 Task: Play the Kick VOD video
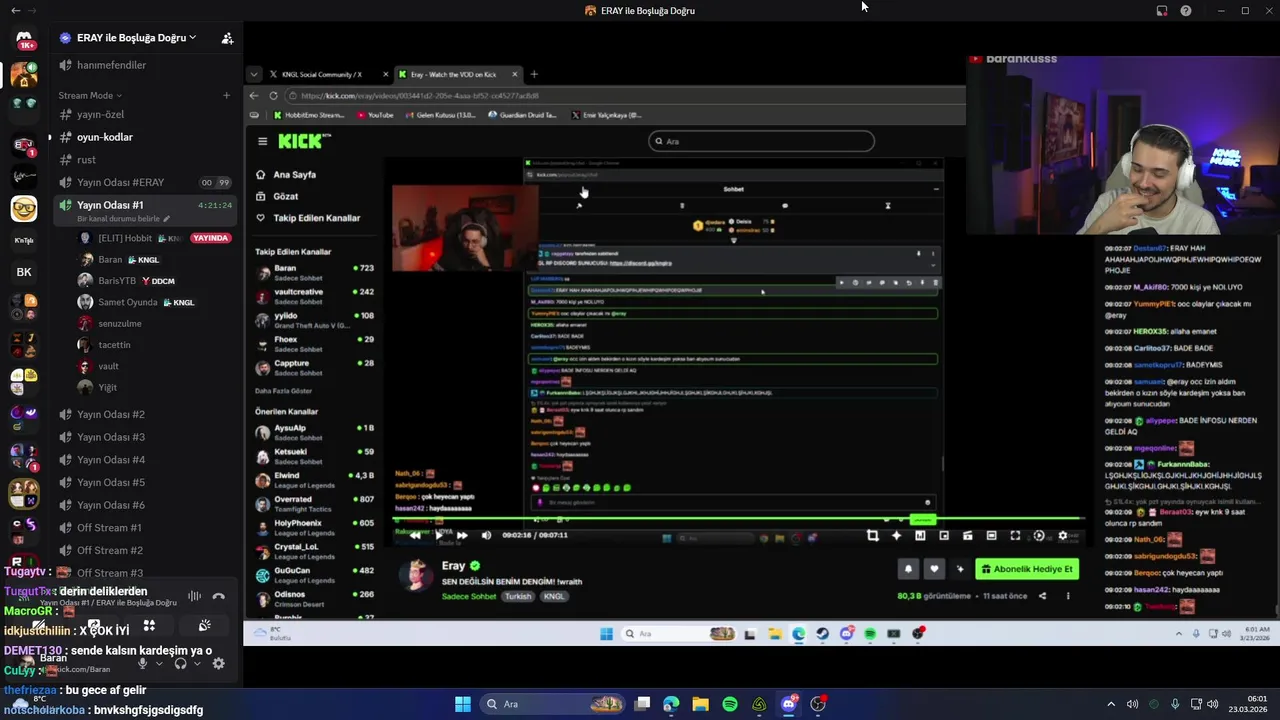point(438,535)
